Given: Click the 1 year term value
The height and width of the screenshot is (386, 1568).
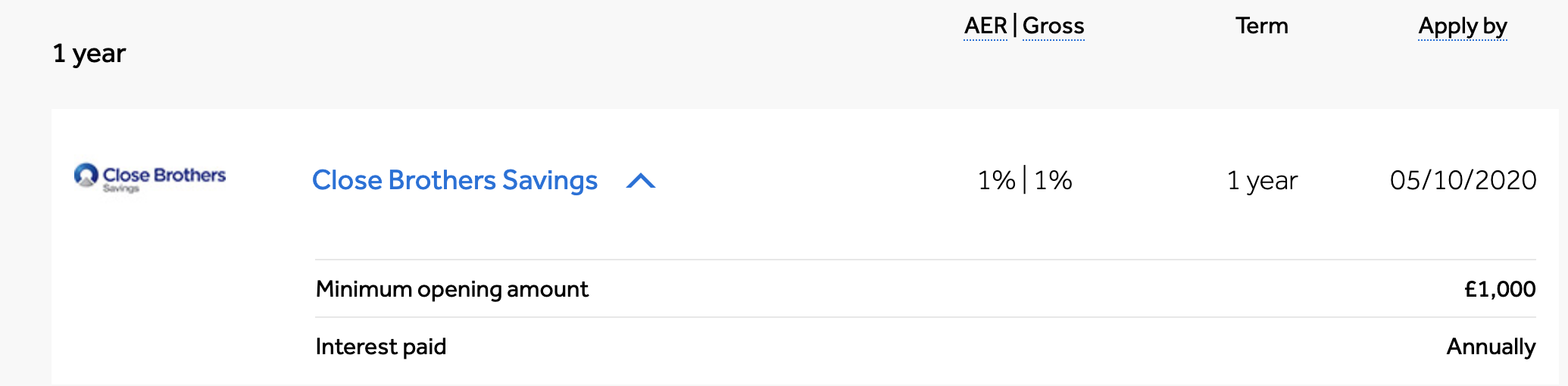Looking at the screenshot, I should point(1261,180).
